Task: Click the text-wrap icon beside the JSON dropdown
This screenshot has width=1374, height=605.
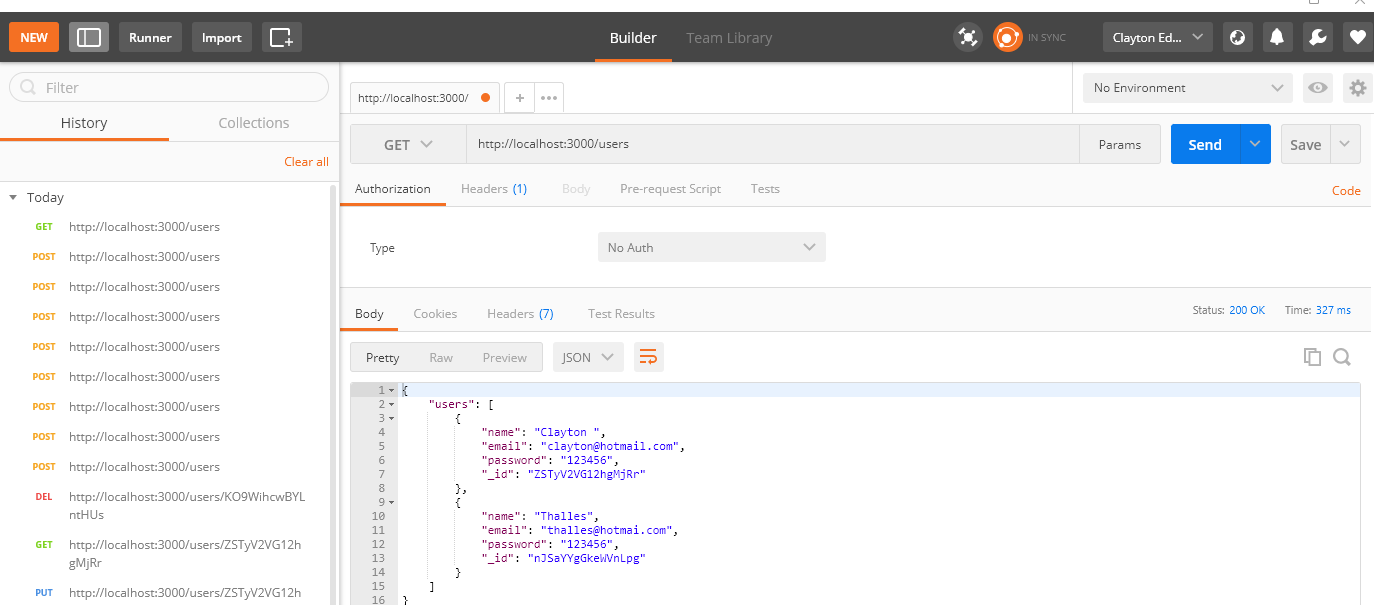Action: tap(648, 356)
